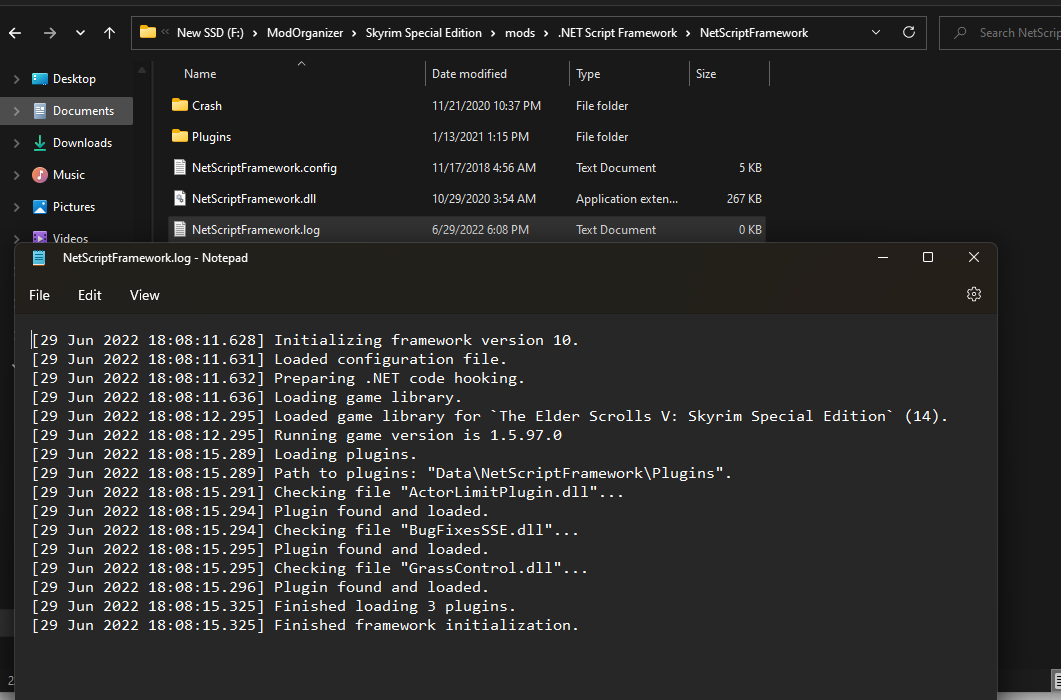Expand Downloads tree node
Viewport: 1061px width, 700px height.
pyautogui.click(x=16, y=143)
